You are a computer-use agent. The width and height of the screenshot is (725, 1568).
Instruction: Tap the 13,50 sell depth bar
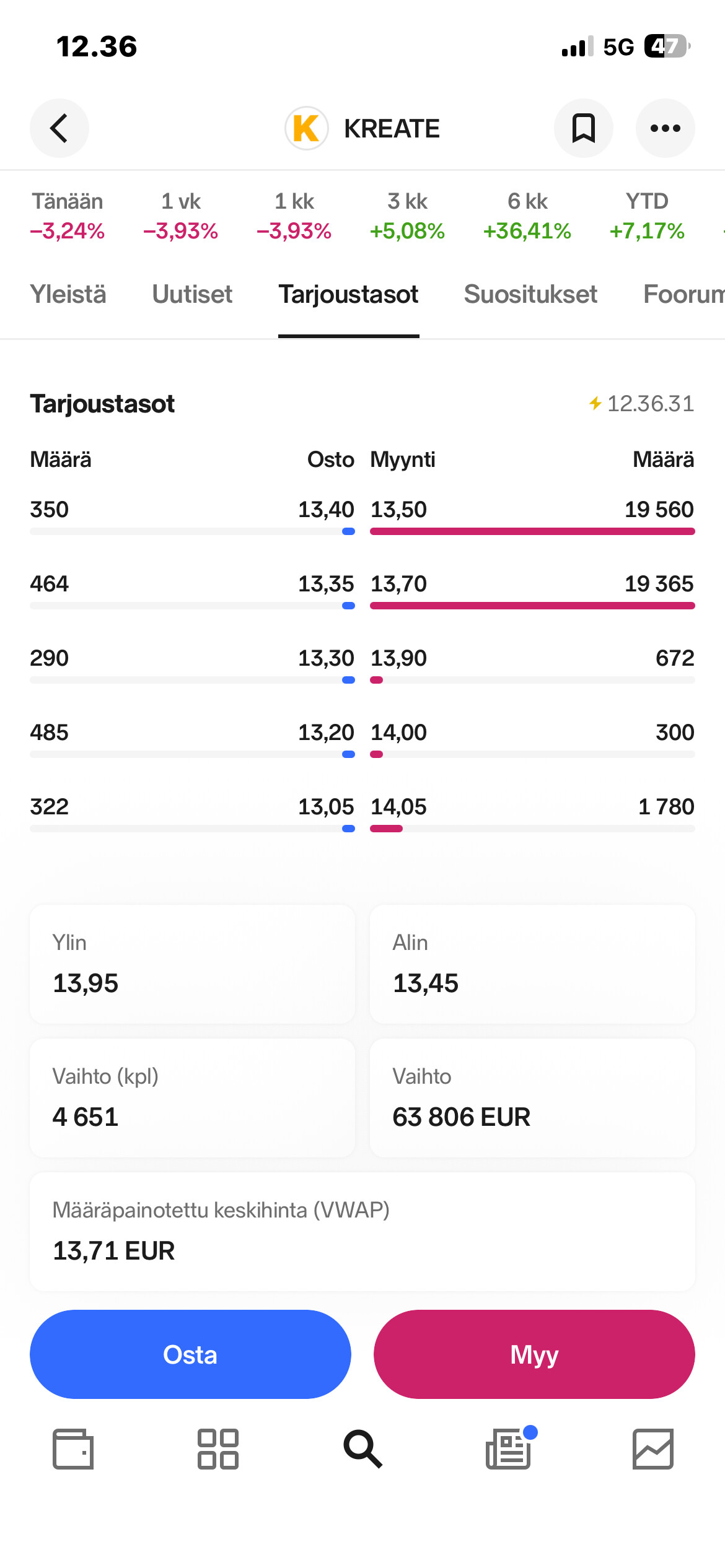(x=532, y=531)
